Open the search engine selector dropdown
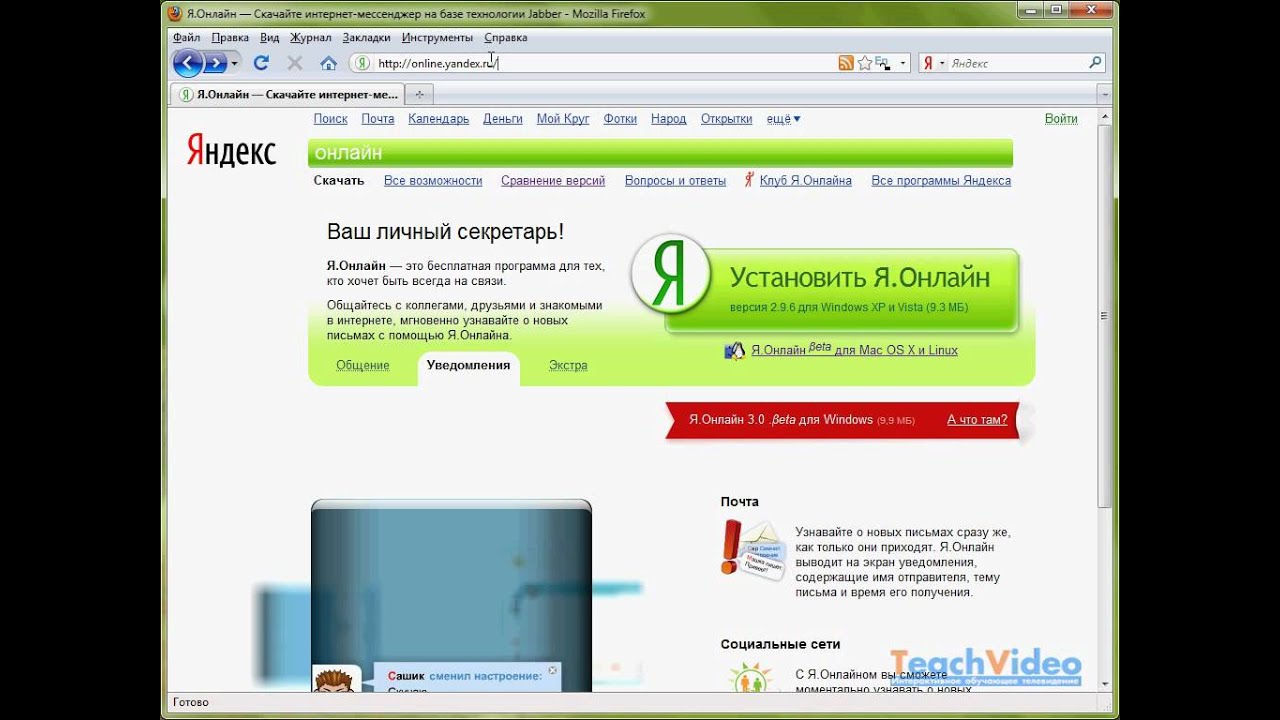Screen dimensions: 1280x720 click(x=941, y=63)
